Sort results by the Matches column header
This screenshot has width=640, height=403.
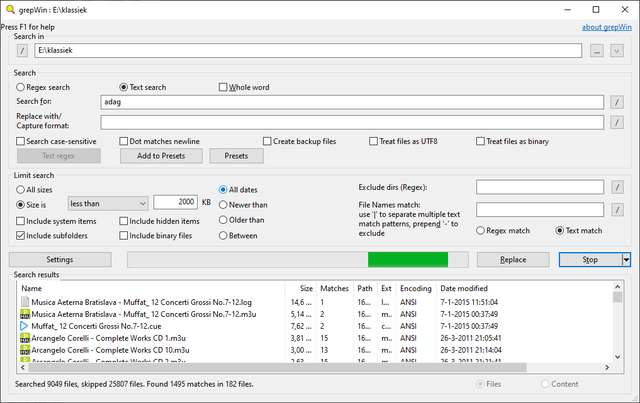click(333, 287)
